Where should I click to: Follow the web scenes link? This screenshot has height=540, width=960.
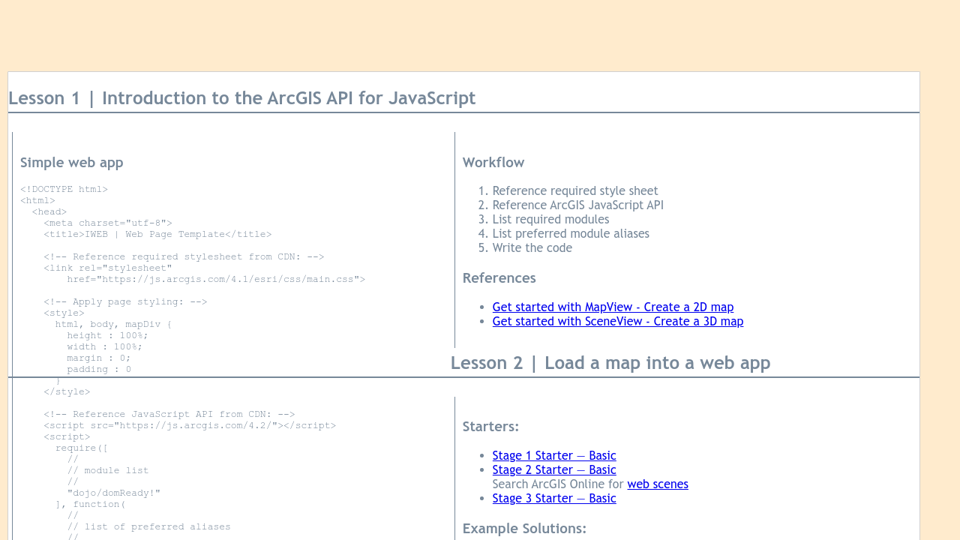point(657,484)
